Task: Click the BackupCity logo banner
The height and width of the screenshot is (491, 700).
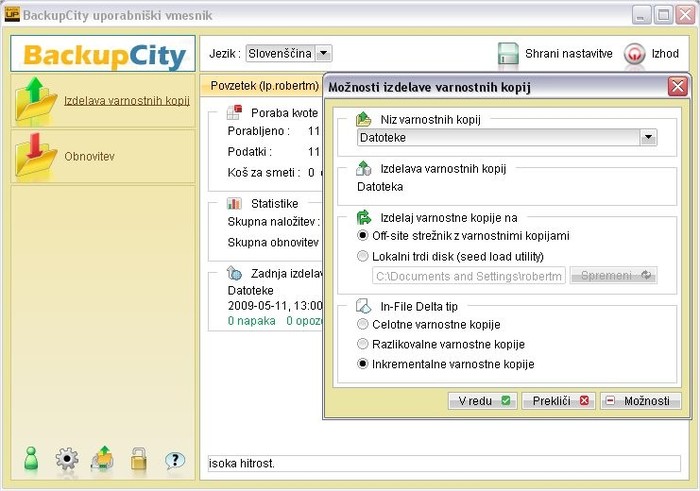Action: coord(103,54)
